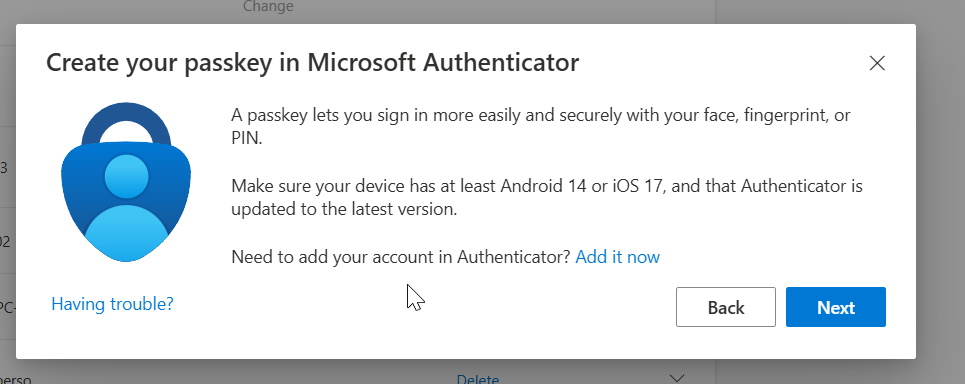Select the dimmed list row ending in '02'
This screenshot has width=965, height=384.
pos(7,241)
